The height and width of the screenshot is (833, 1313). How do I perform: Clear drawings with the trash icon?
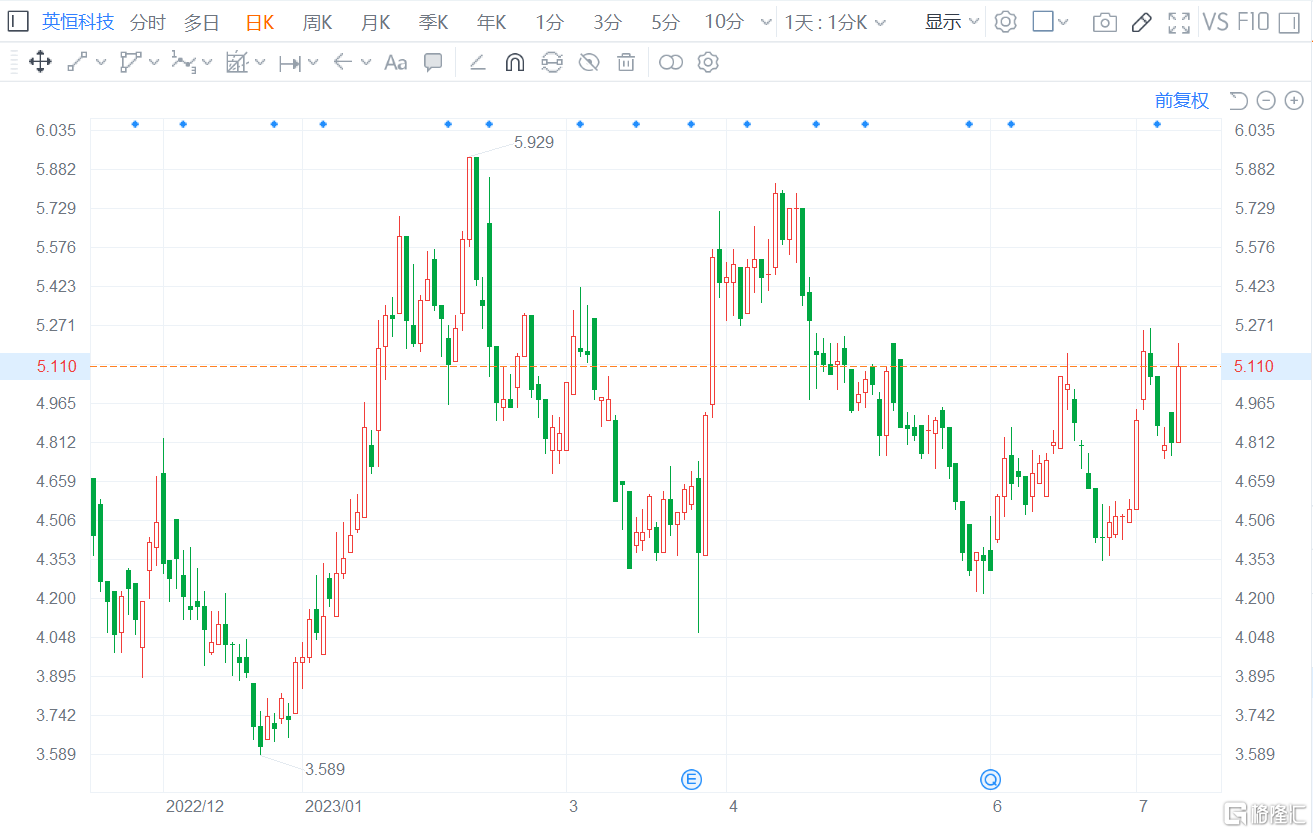[625, 62]
